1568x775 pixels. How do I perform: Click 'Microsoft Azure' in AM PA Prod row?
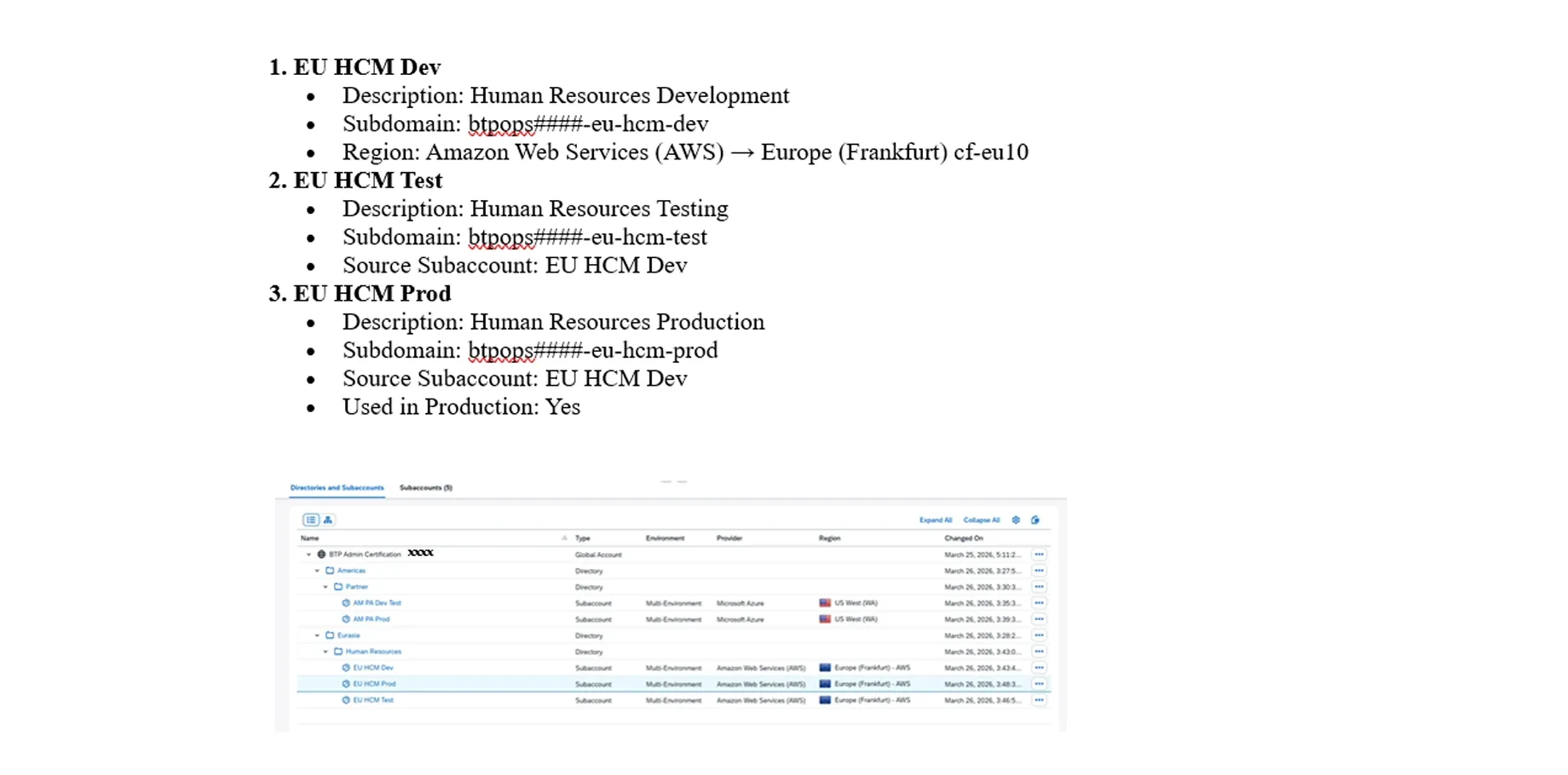[x=741, y=619]
